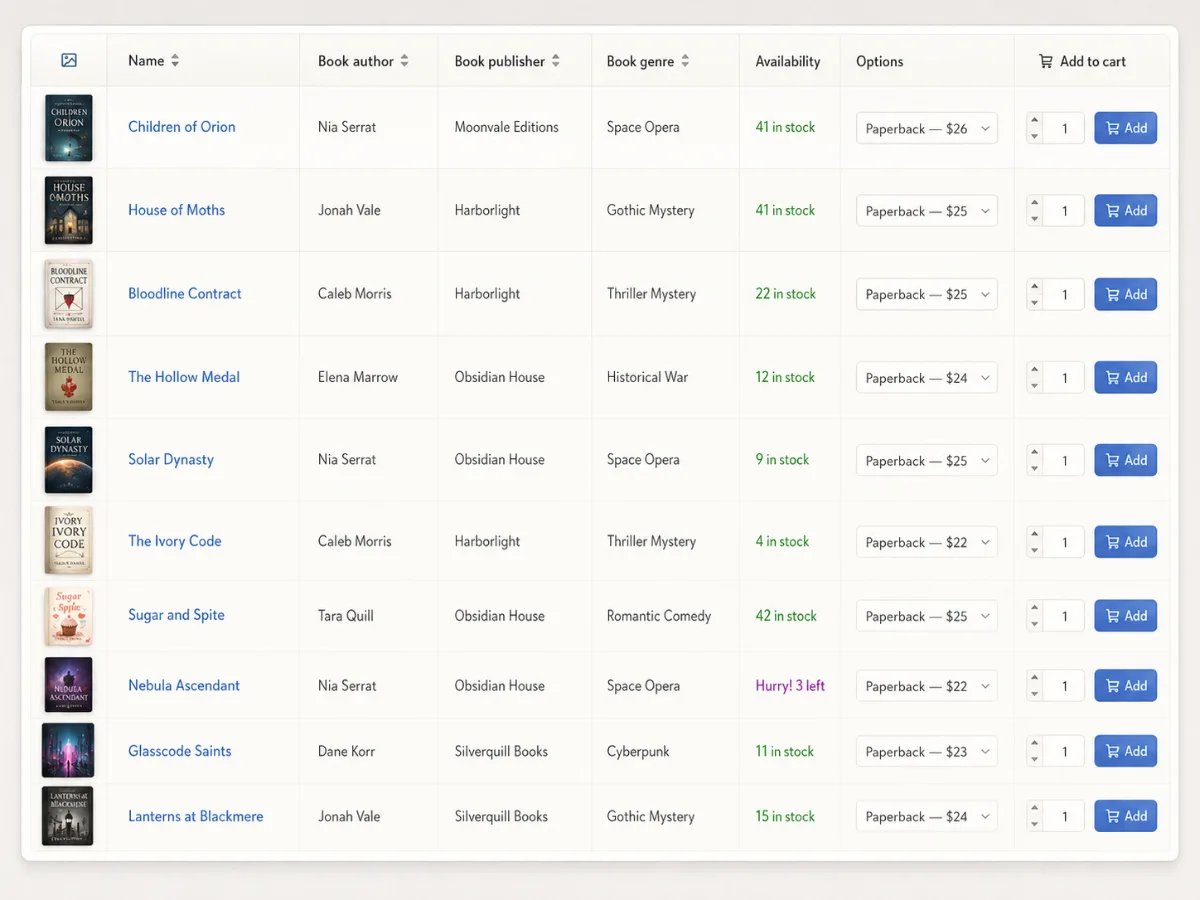This screenshot has height=900, width=1200.
Task: Add Lanterns at Blackmere to cart
Action: (1126, 817)
